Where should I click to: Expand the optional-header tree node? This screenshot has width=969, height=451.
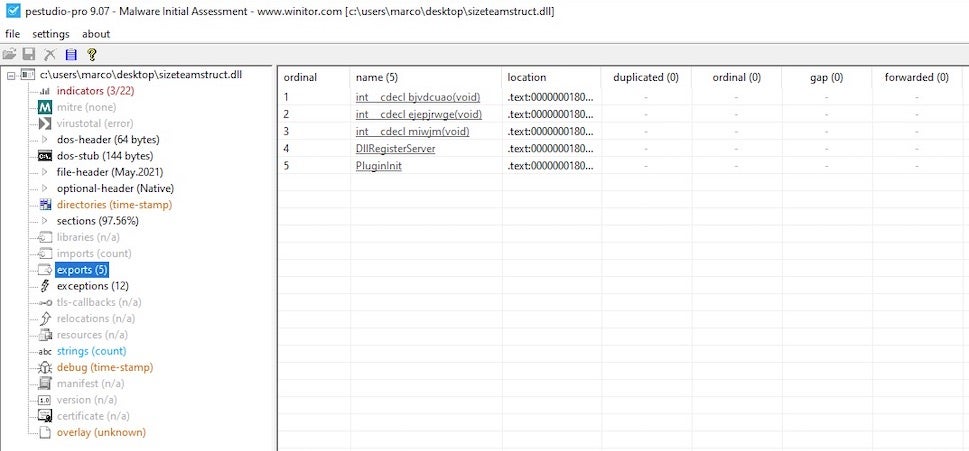click(x=44, y=189)
